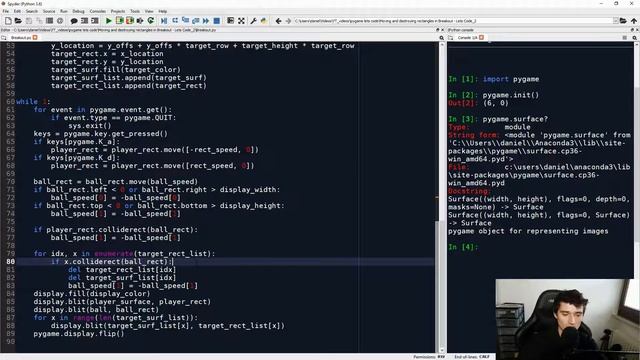Create a new file from the toolbar

(8, 20)
